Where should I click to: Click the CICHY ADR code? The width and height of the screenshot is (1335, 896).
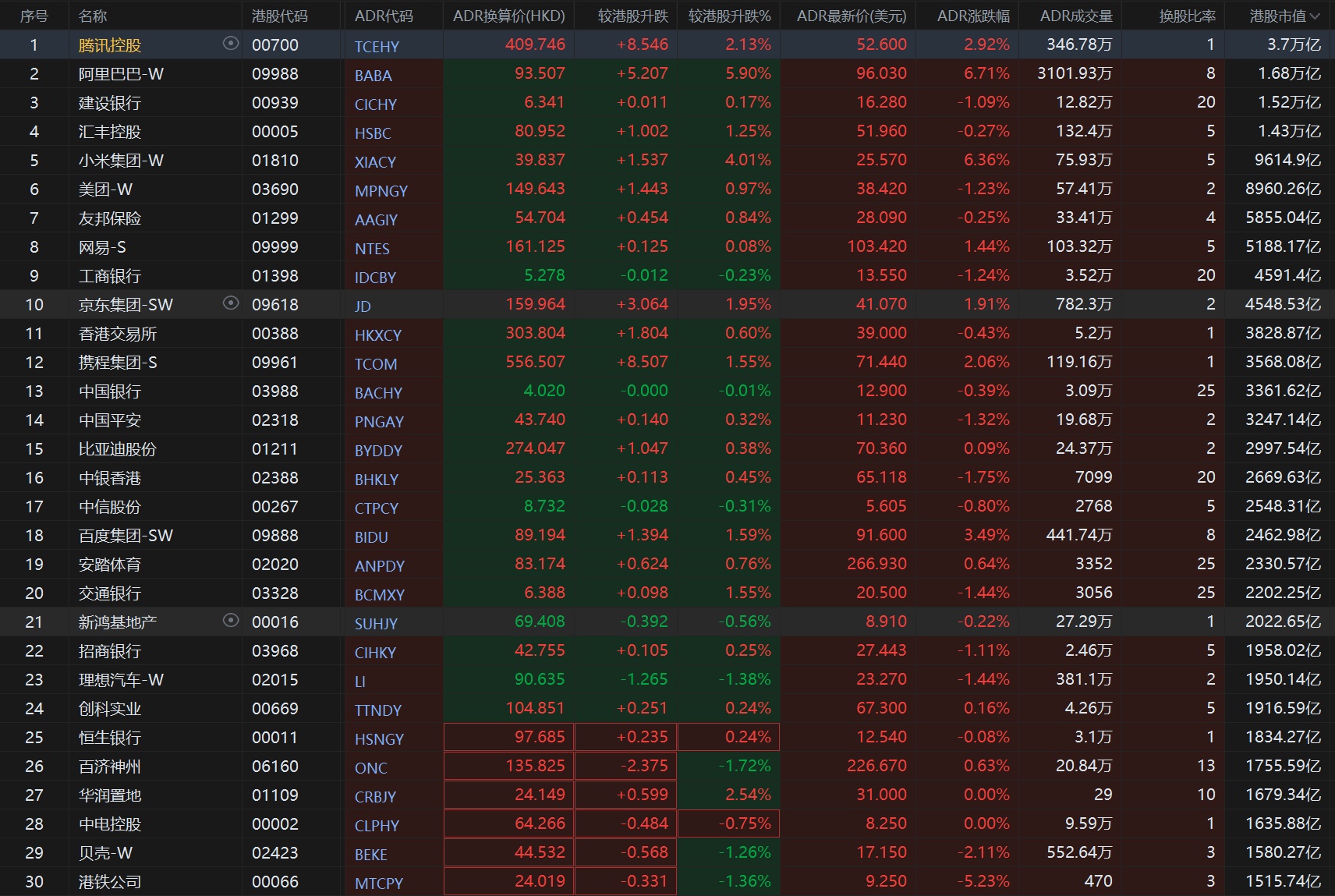point(376,104)
